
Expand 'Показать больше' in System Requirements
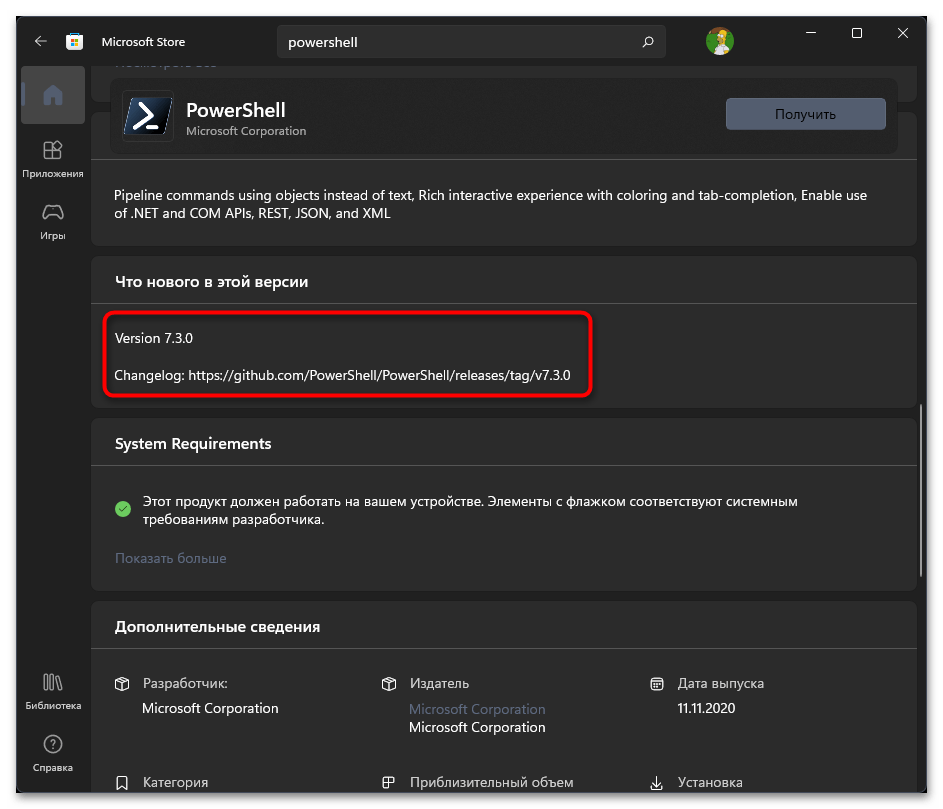click(x=170, y=558)
